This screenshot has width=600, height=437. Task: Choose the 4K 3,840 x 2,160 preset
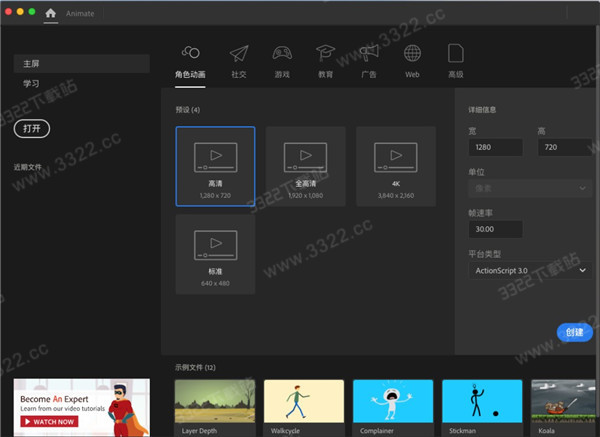396,166
